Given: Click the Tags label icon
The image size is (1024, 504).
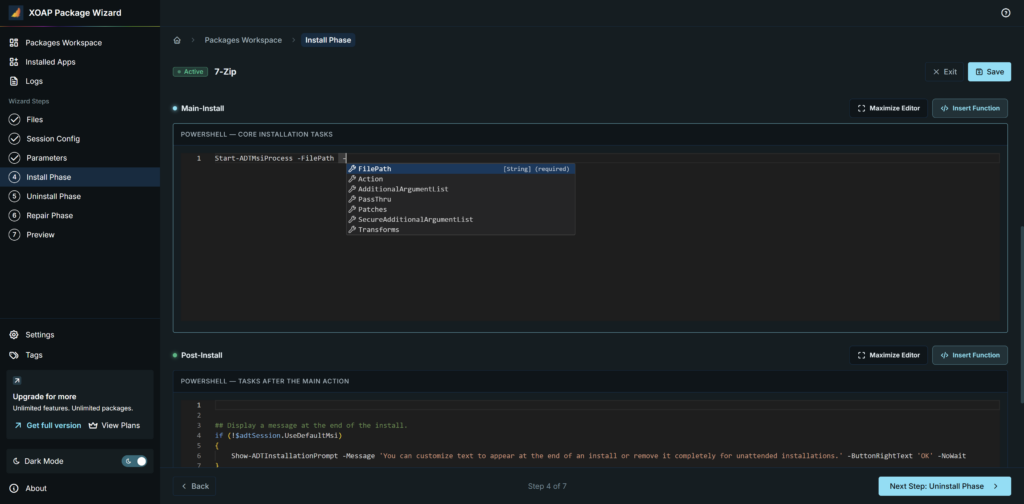Looking at the screenshot, I should (14, 355).
